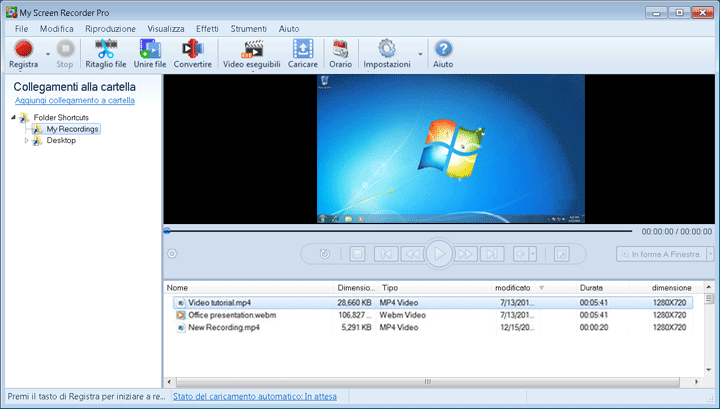Select the Office presentation.webm file

[231, 314]
